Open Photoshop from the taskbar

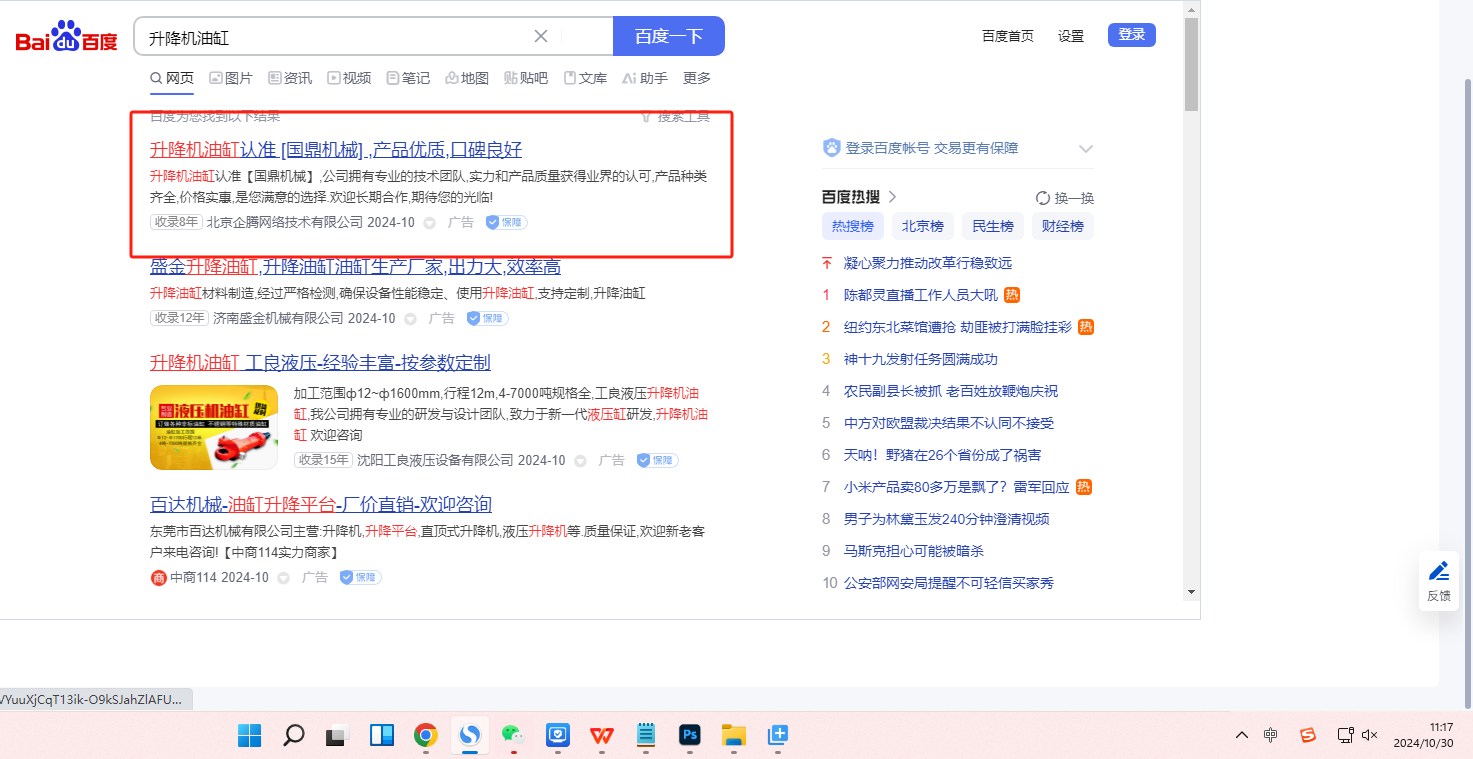(x=689, y=735)
